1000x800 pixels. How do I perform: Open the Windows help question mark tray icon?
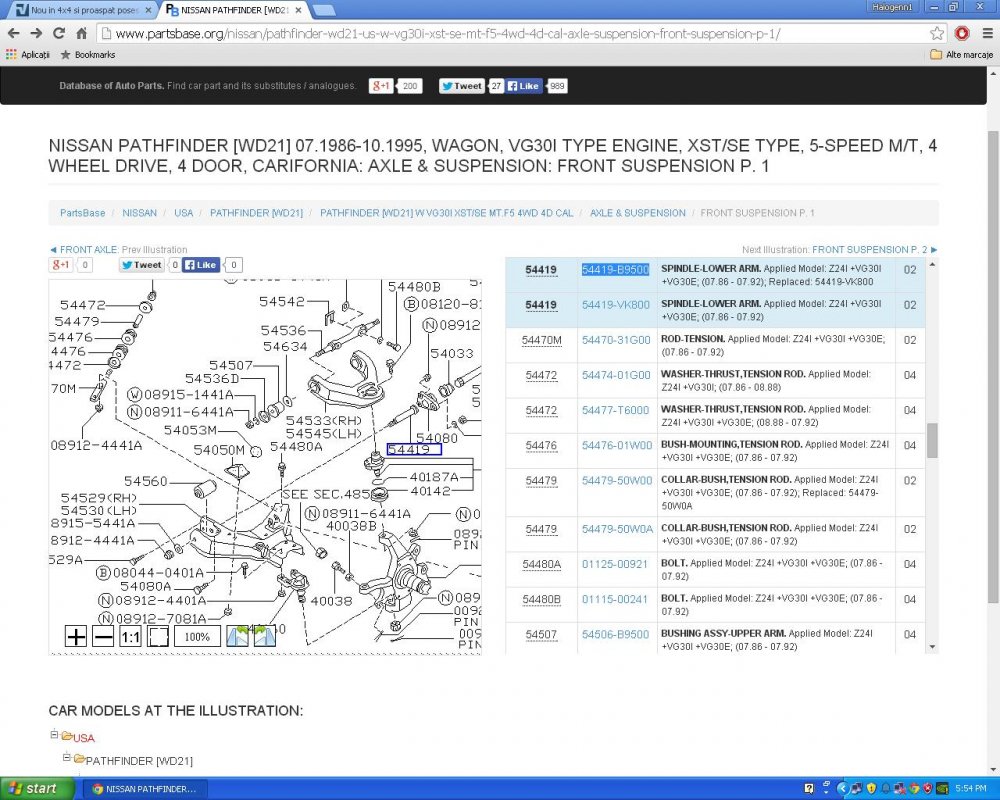(809, 789)
